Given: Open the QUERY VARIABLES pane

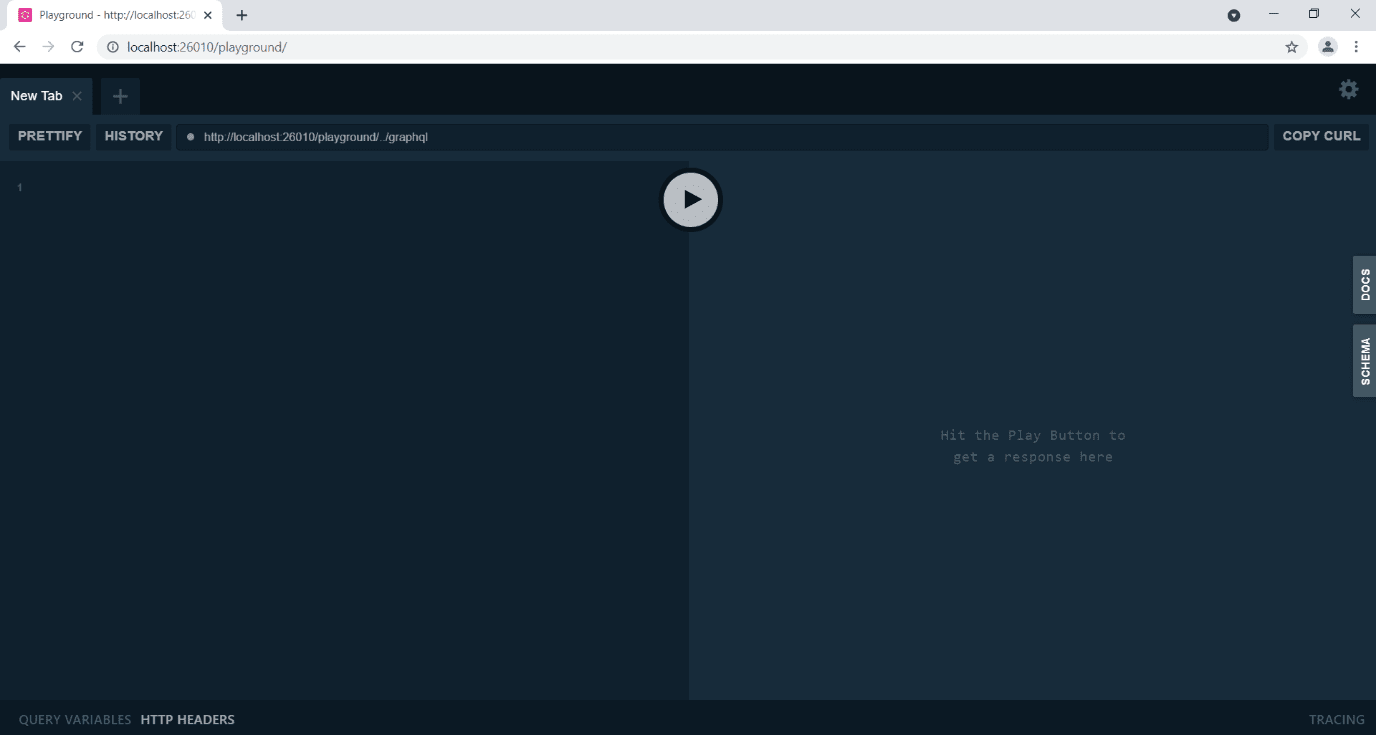Looking at the screenshot, I should [75, 719].
